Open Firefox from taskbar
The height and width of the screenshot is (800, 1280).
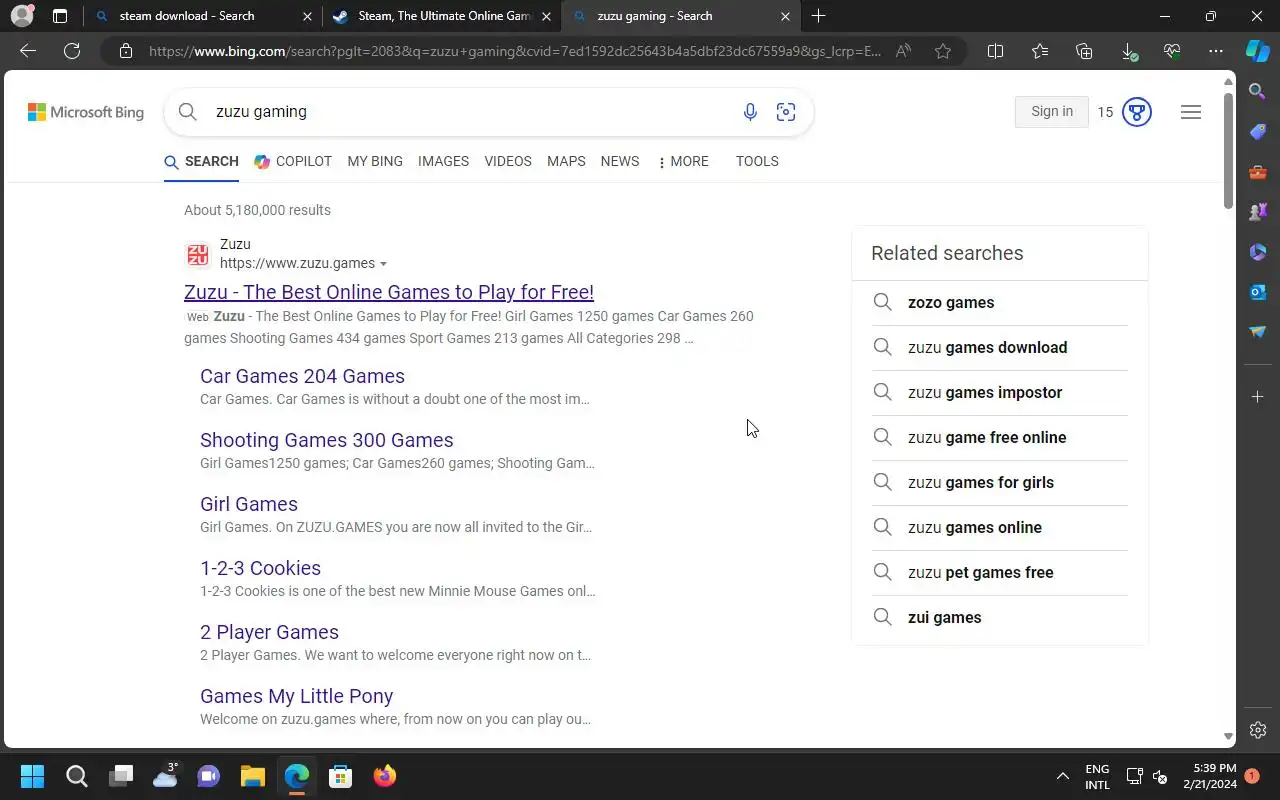point(384,776)
